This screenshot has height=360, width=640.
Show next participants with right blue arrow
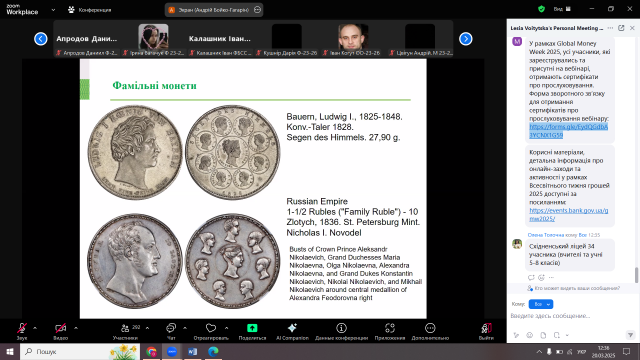466,39
